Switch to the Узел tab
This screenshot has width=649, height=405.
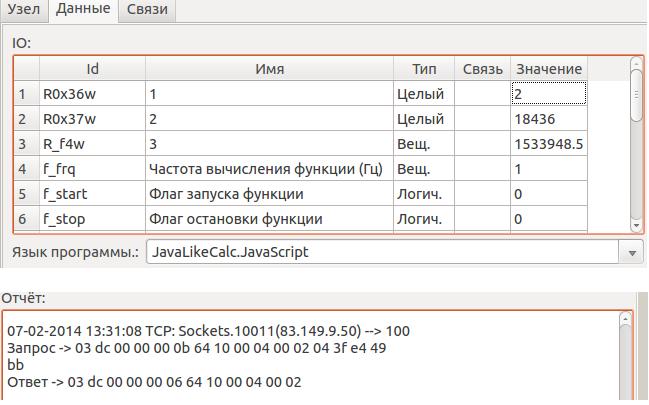(23, 10)
